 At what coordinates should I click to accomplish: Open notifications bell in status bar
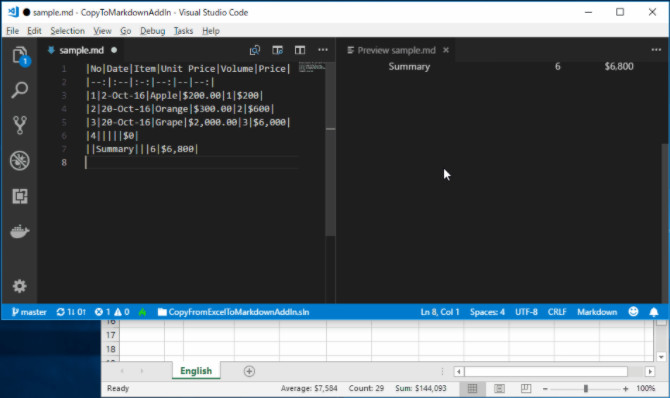(x=654, y=312)
